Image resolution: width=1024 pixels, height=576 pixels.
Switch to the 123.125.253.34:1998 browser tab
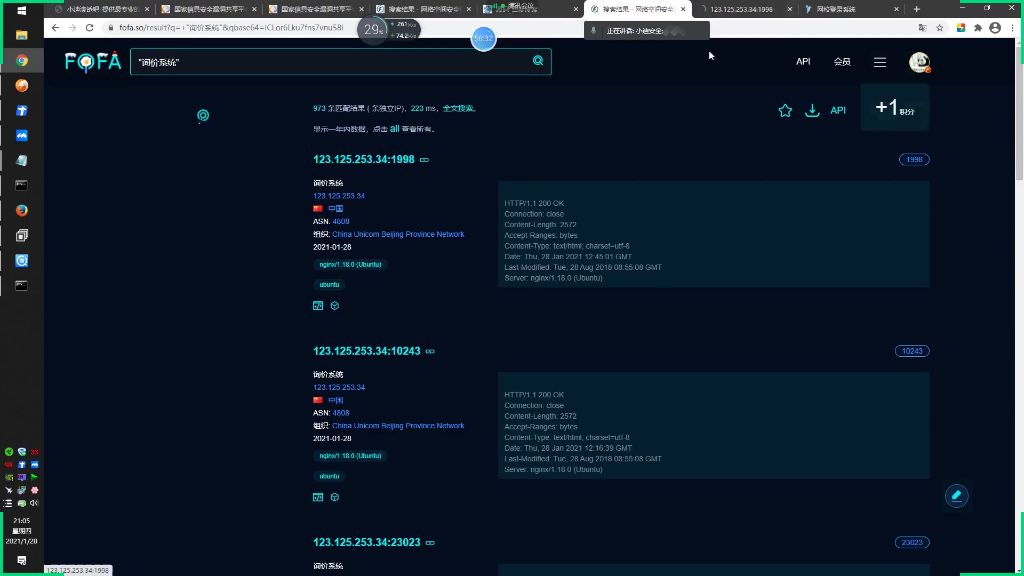[x=743, y=9]
